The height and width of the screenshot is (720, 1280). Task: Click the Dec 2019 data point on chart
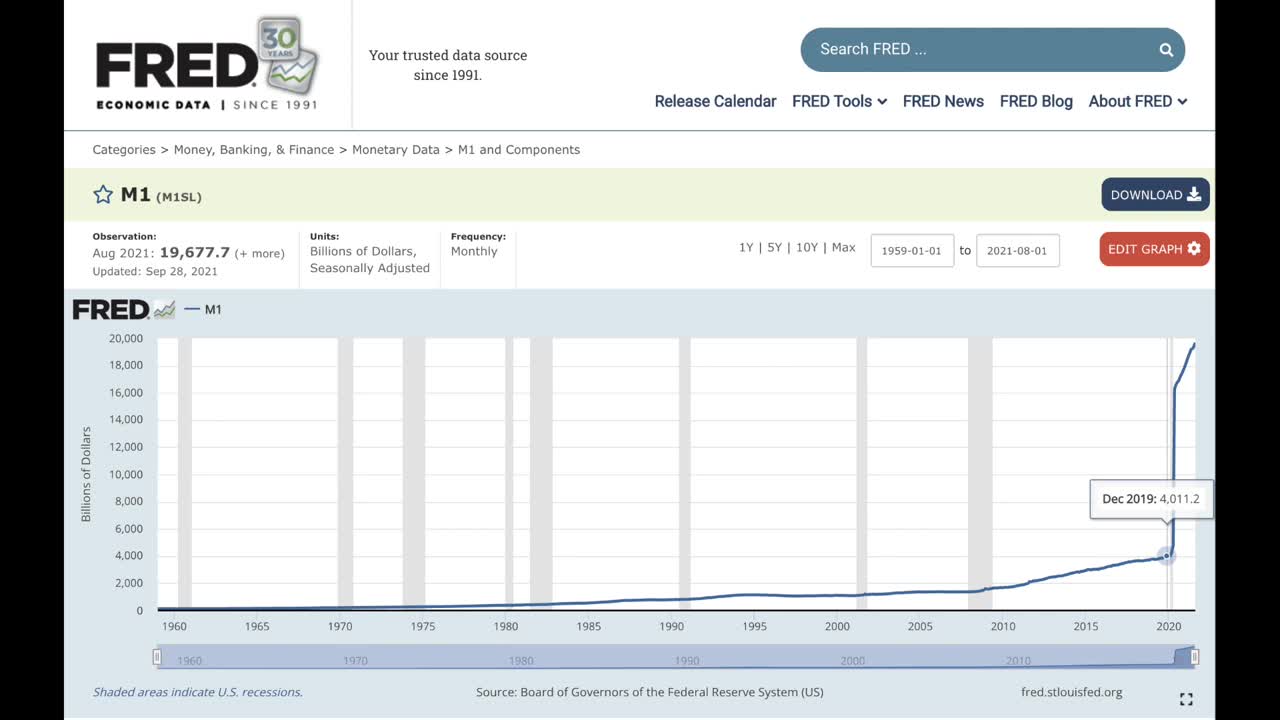pyautogui.click(x=1166, y=556)
